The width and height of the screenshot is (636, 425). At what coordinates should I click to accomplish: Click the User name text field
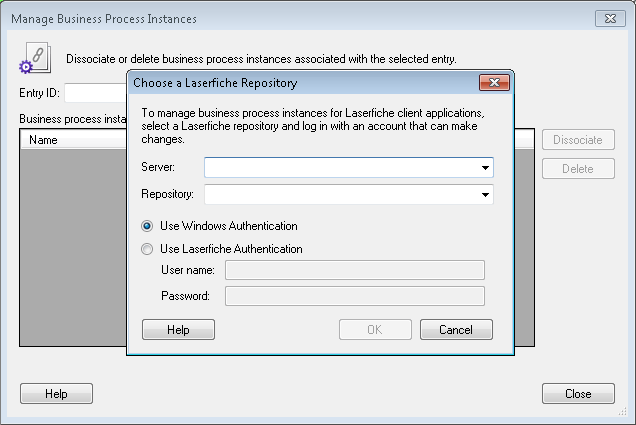355,270
